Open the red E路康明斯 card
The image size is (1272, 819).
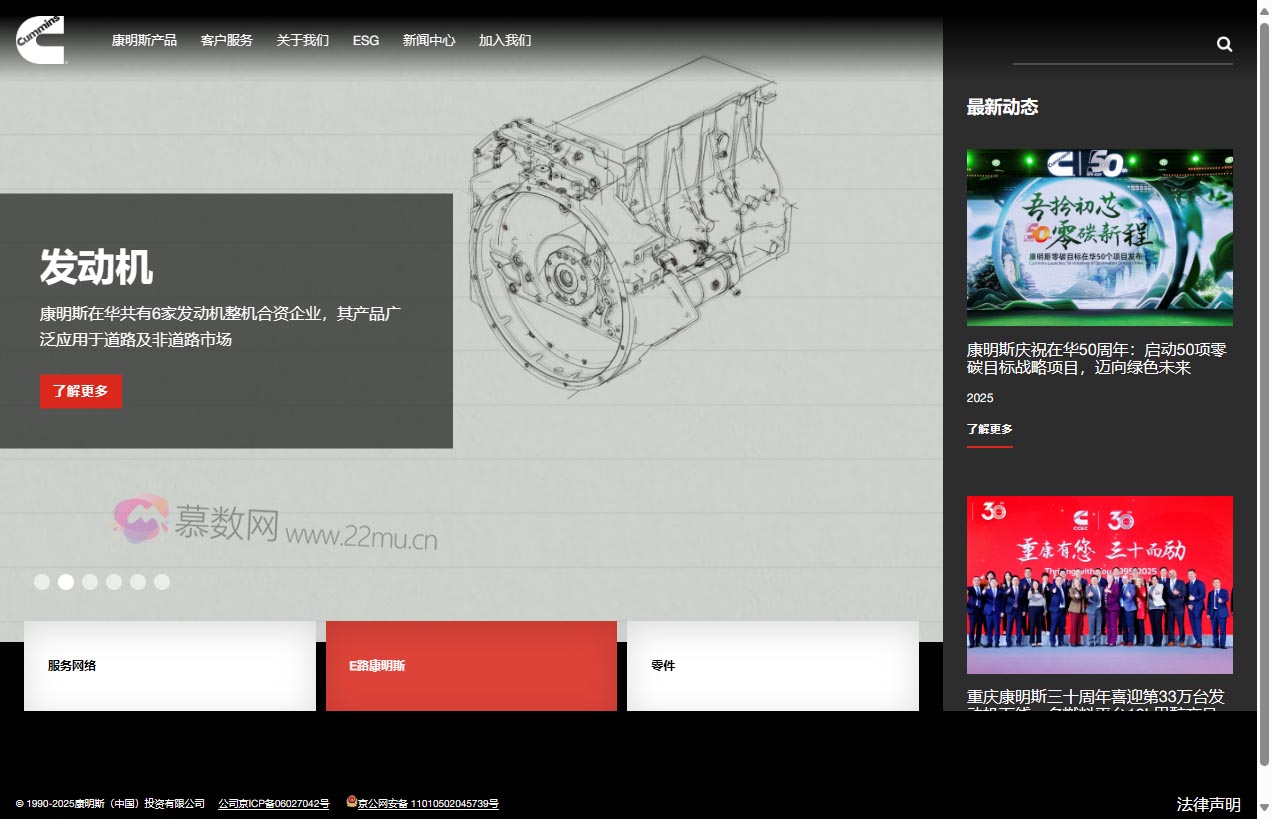[x=471, y=666]
